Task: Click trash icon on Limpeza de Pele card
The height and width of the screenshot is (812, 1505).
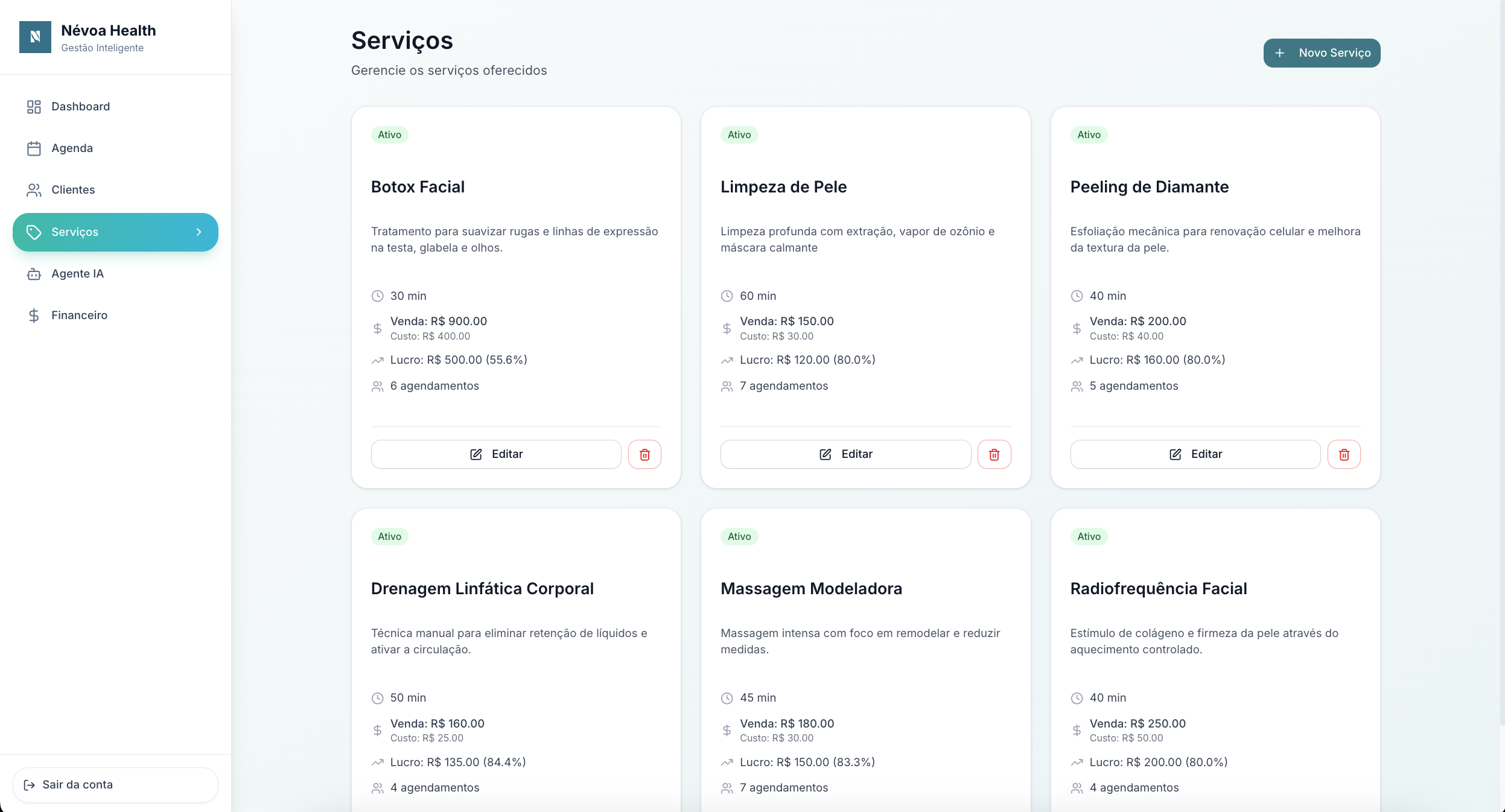Action: [x=994, y=454]
